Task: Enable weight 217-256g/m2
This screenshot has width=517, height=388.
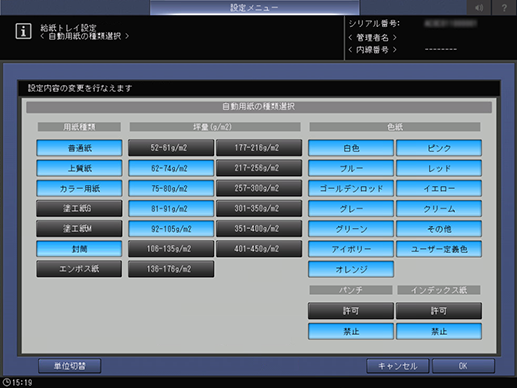Action: (x=259, y=168)
